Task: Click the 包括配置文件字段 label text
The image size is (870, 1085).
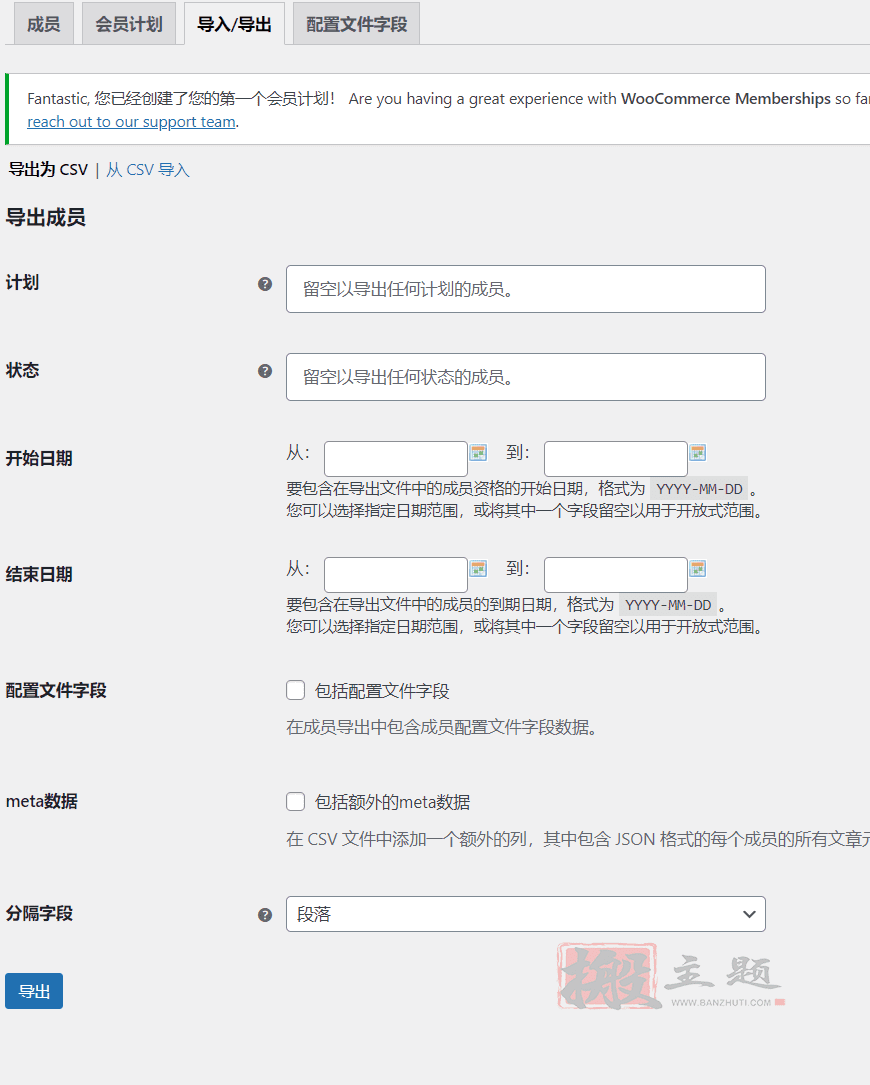Action: [382, 691]
